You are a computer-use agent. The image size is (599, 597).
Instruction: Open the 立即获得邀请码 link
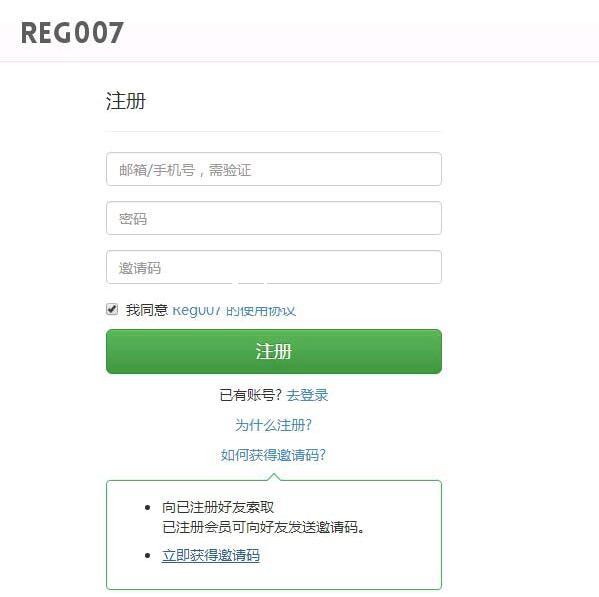211,555
